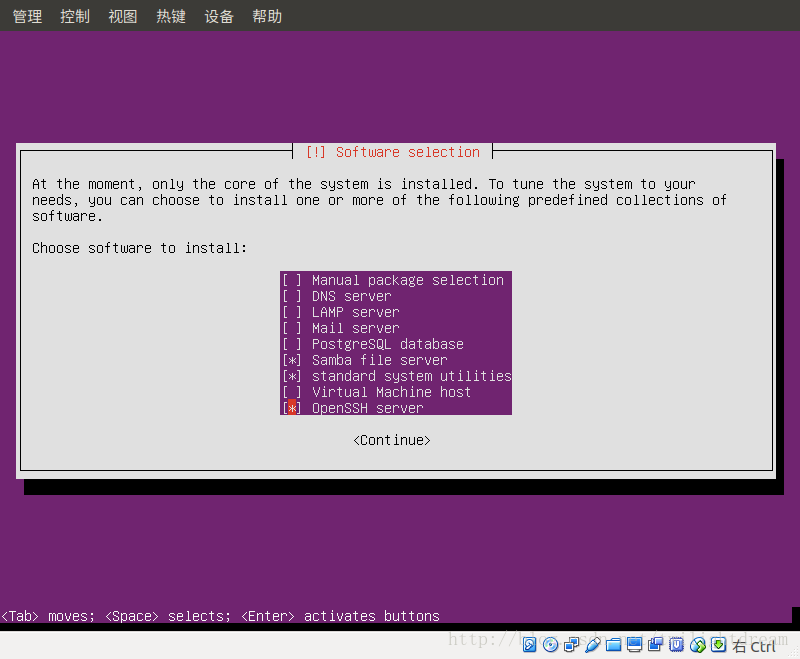Click the keyboard capture green arrow icon
This screenshot has height=659, width=800.
[717, 645]
